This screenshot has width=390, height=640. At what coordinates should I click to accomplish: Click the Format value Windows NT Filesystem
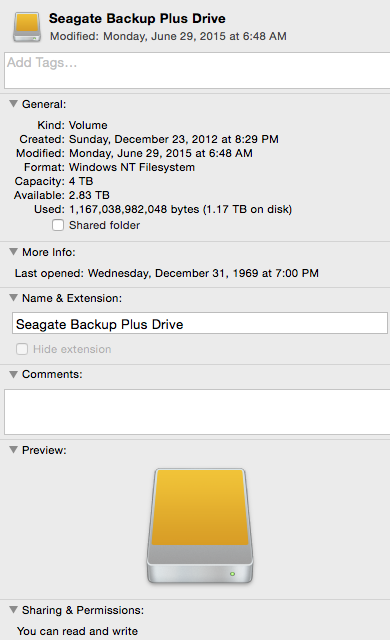point(132,167)
